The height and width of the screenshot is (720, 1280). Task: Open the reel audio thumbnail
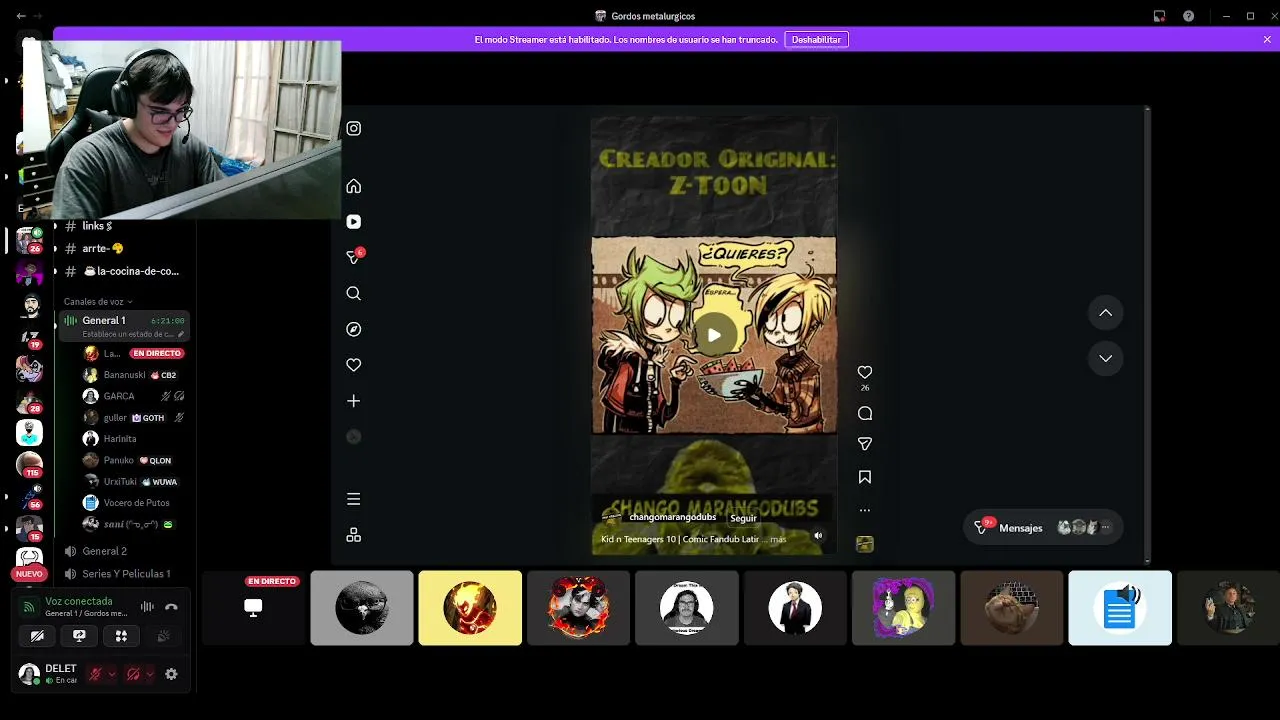point(865,544)
